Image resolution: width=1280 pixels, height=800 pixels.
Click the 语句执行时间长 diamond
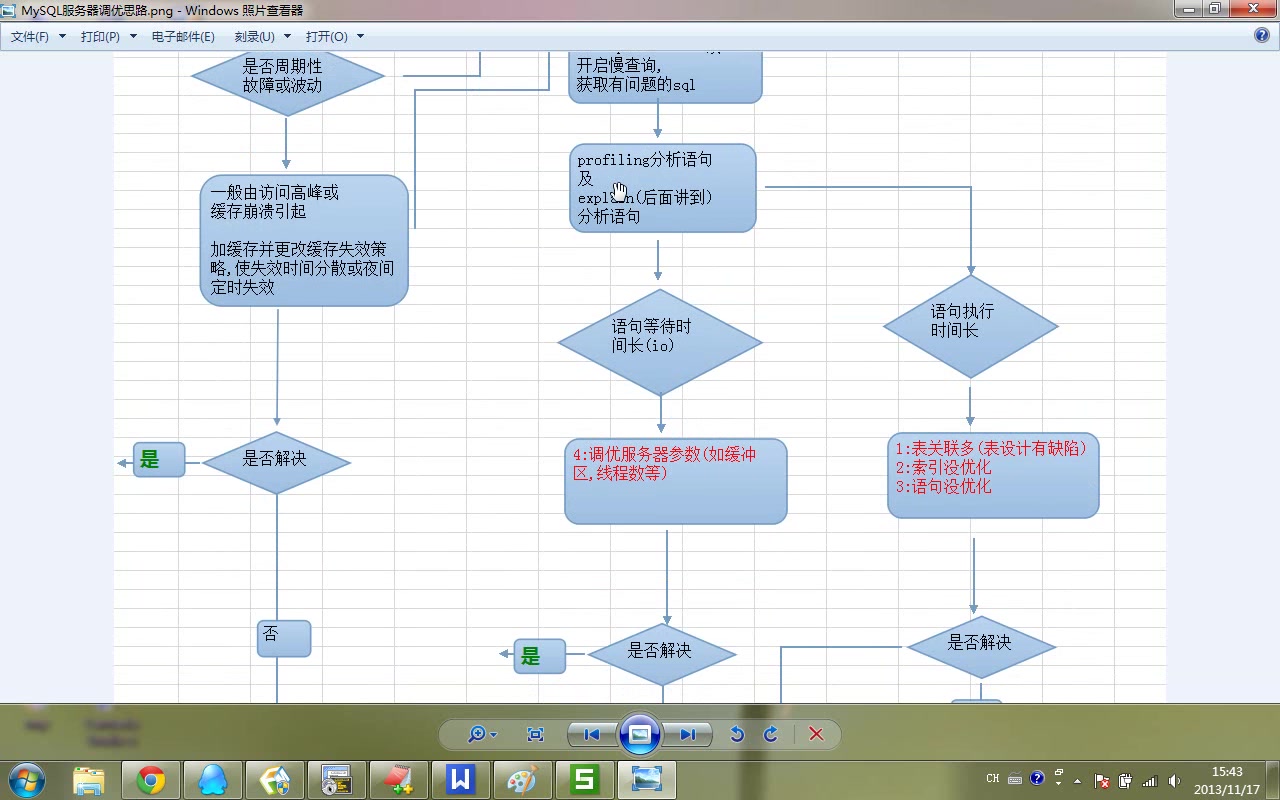pyautogui.click(x=971, y=326)
